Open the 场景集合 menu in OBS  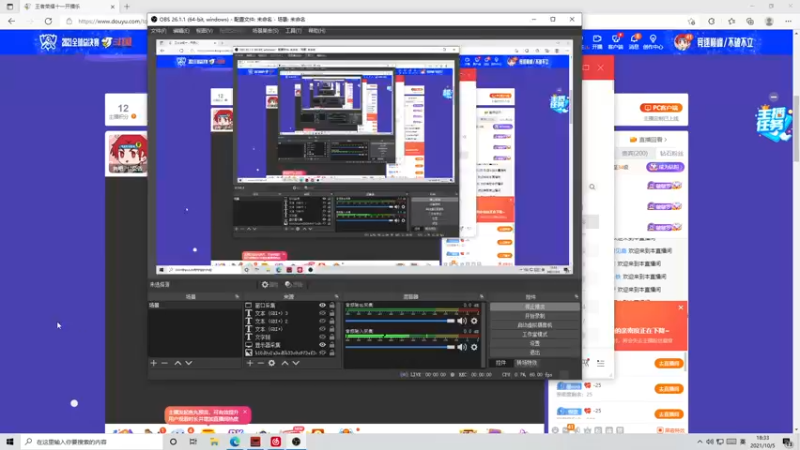click(265, 31)
